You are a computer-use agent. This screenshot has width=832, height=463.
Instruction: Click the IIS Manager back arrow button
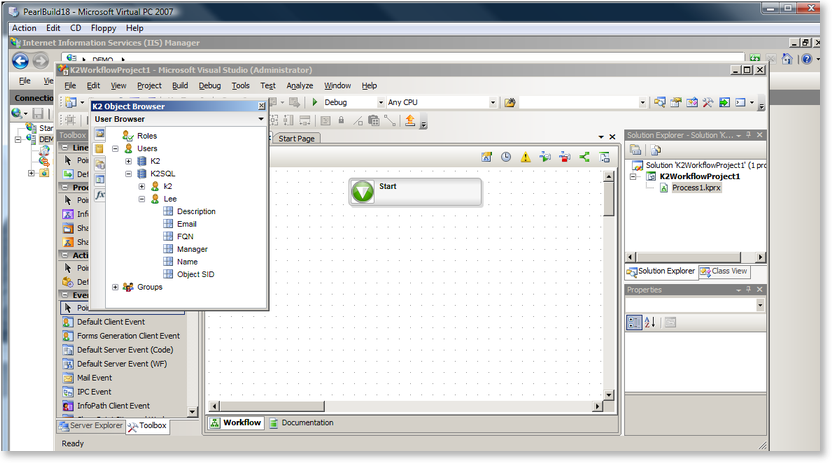[x=21, y=62]
